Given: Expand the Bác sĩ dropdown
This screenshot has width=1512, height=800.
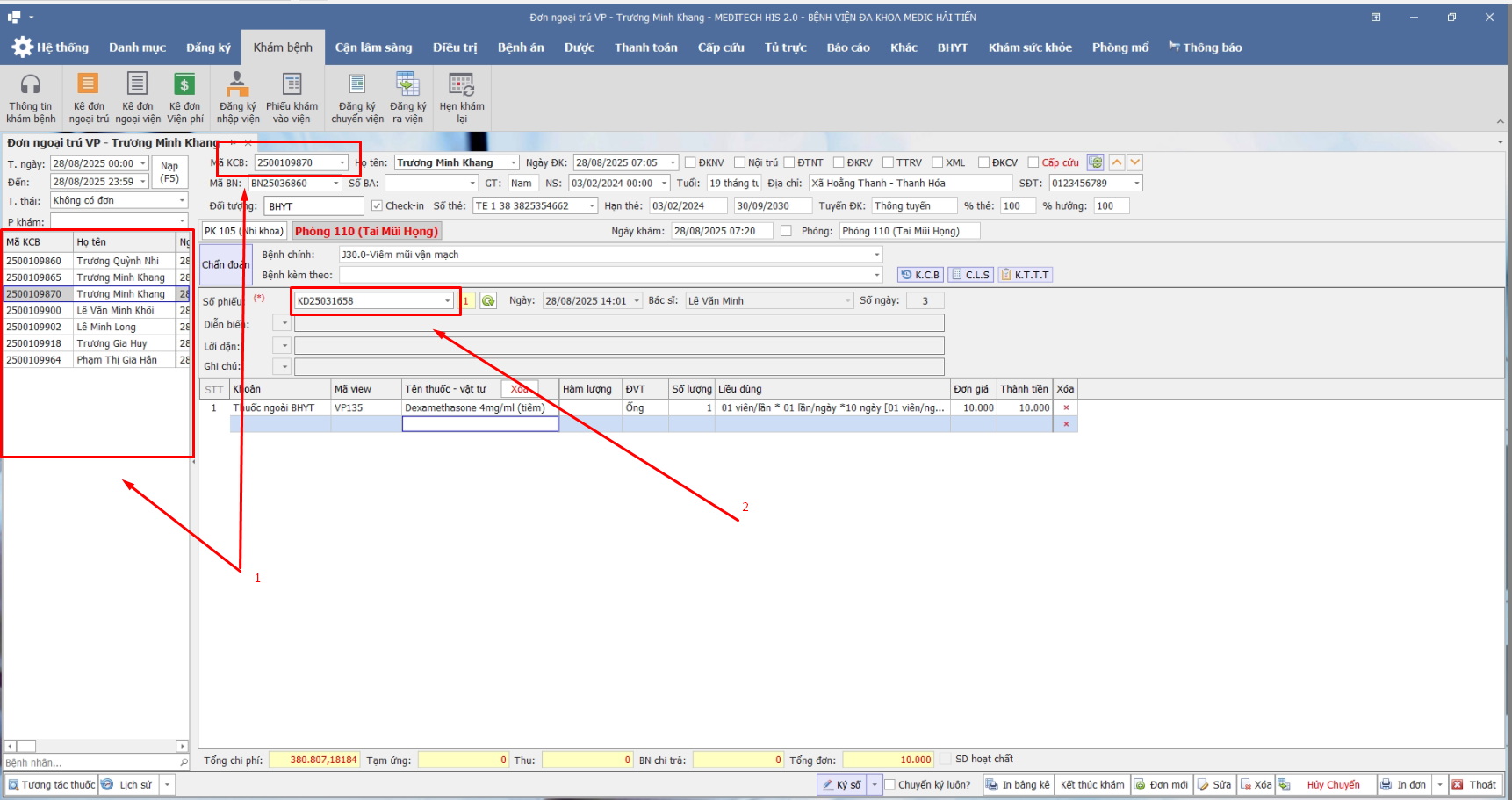Looking at the screenshot, I should coord(847,301).
